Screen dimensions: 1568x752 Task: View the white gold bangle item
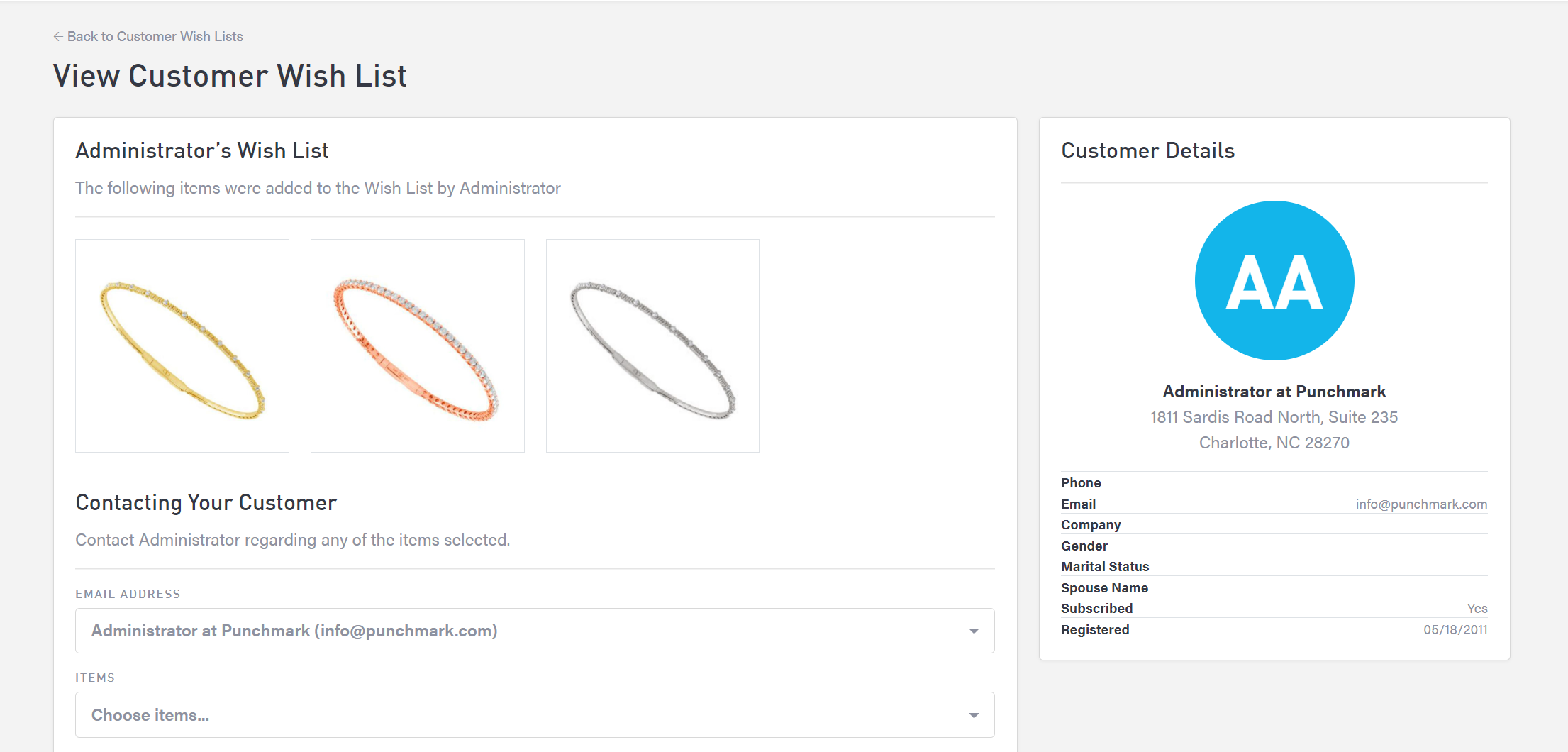[x=652, y=346]
